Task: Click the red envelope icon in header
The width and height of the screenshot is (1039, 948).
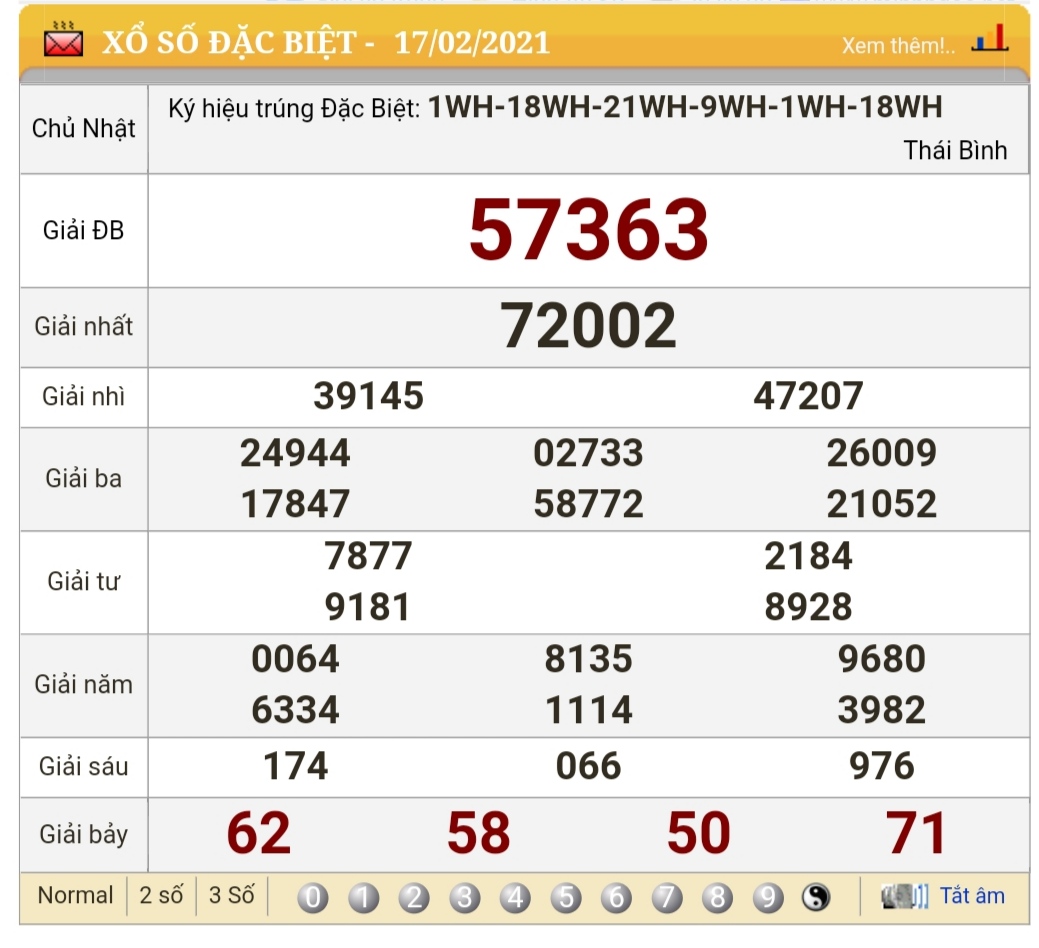Action: point(64,40)
